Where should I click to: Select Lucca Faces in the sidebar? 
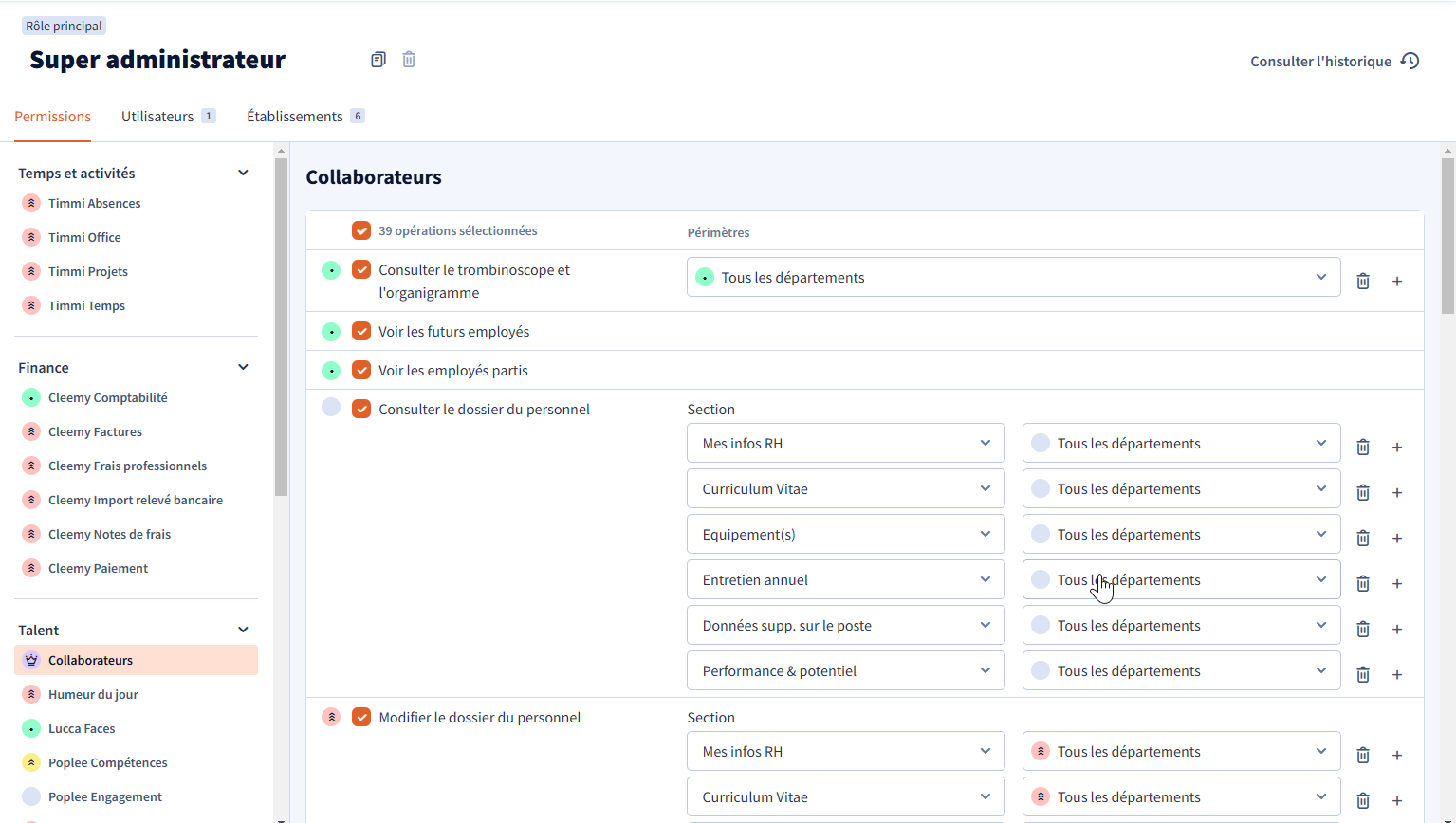pos(136,728)
